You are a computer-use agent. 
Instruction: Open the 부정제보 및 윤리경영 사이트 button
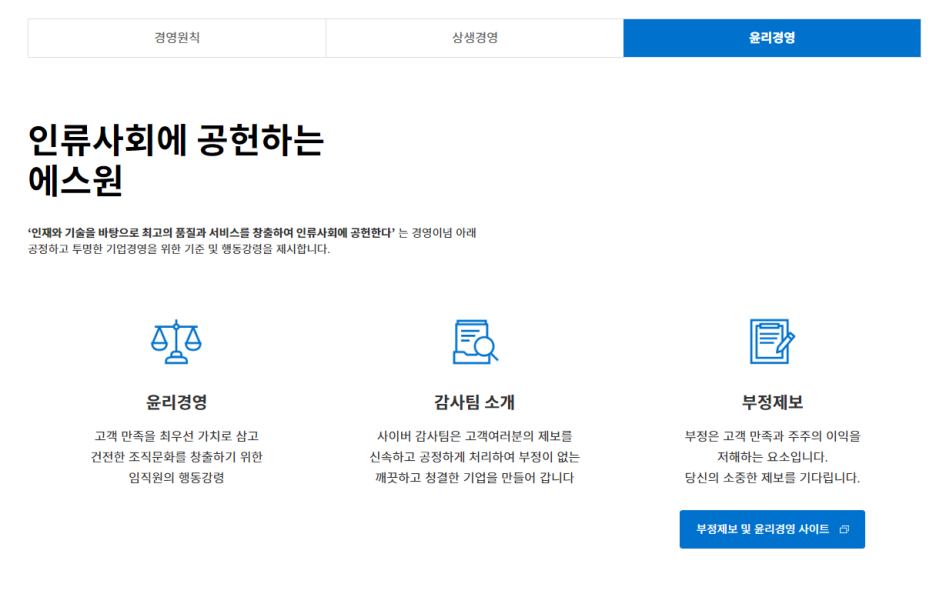pyautogui.click(x=772, y=529)
